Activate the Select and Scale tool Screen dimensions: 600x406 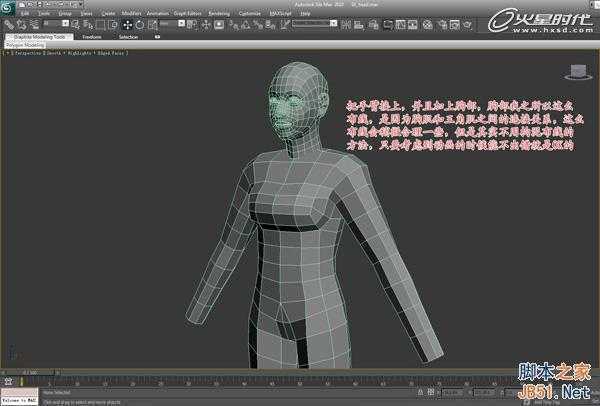[x=153, y=25]
